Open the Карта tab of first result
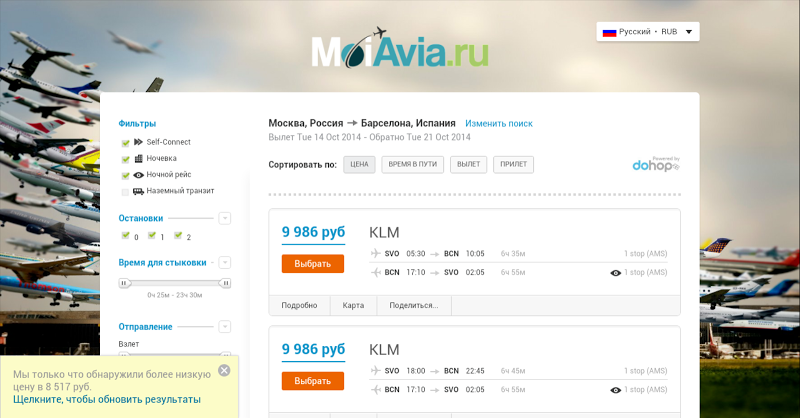The image size is (800, 418). tap(353, 305)
